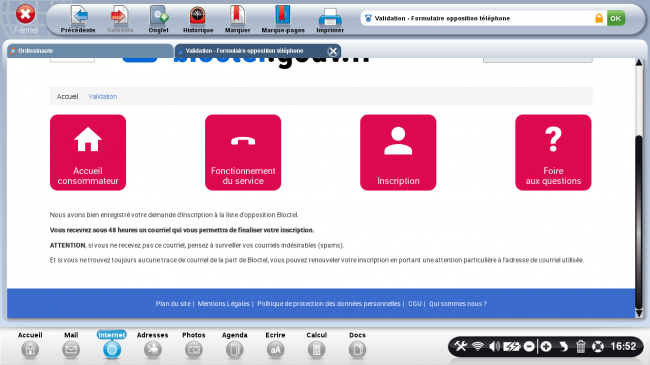Open the Inscription tile
The image size is (650, 365).
pyautogui.click(x=398, y=153)
